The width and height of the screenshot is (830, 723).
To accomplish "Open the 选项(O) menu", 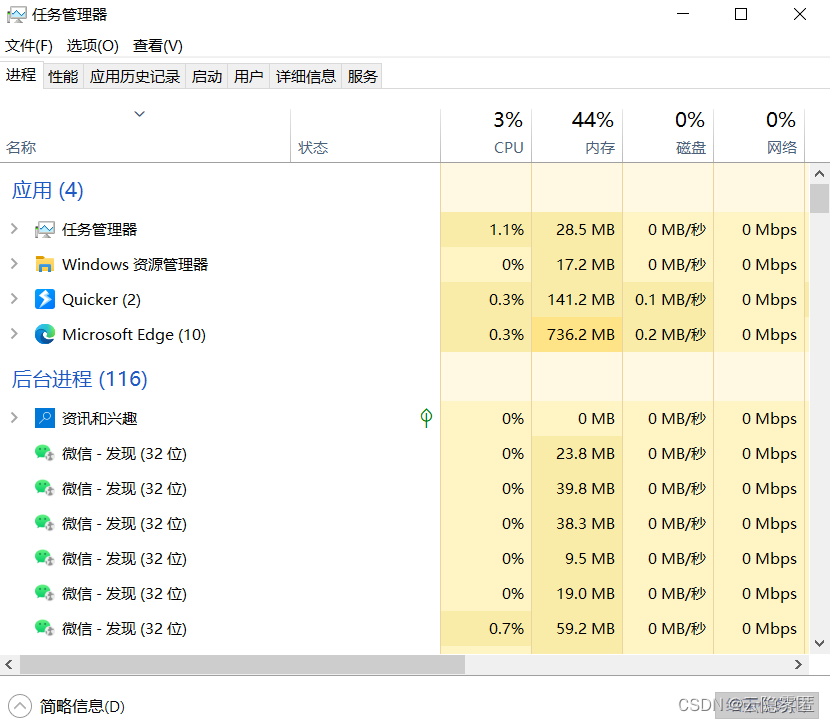I will [93, 46].
